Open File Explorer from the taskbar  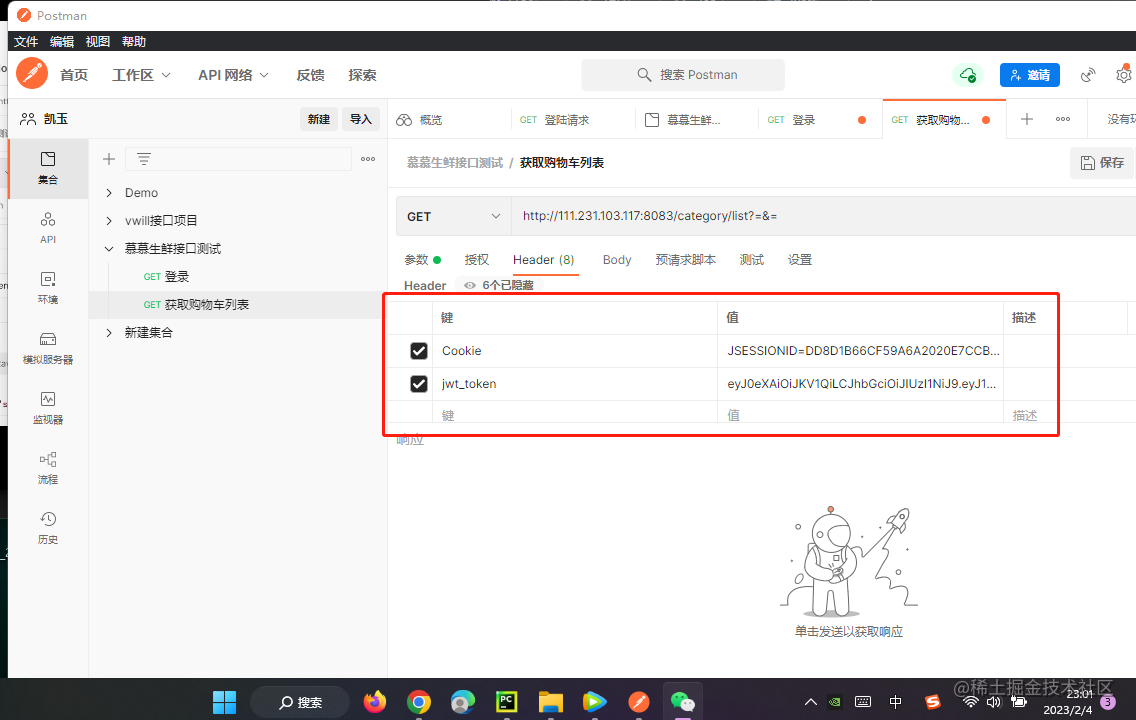pyautogui.click(x=551, y=702)
